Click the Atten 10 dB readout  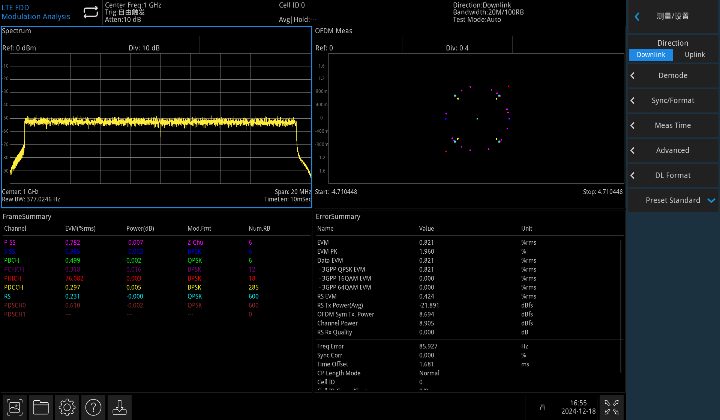coord(123,20)
